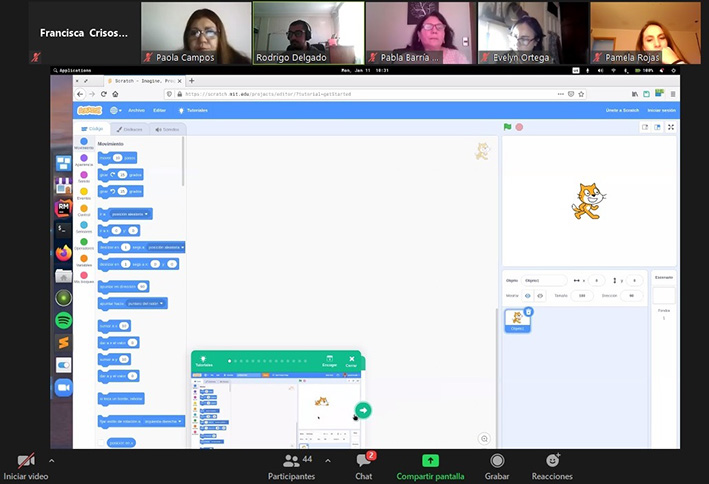Click Iniciar sesión link
This screenshot has width=709, height=484.
pos(661,110)
